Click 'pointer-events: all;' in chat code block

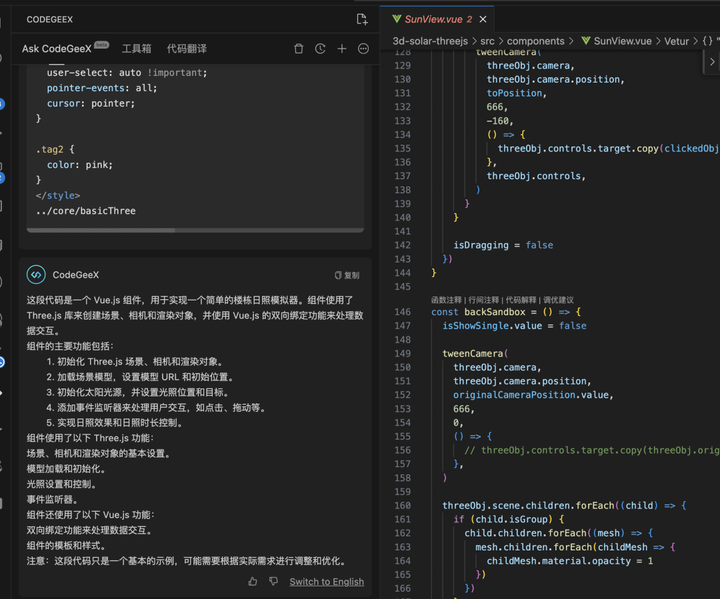pos(102,88)
